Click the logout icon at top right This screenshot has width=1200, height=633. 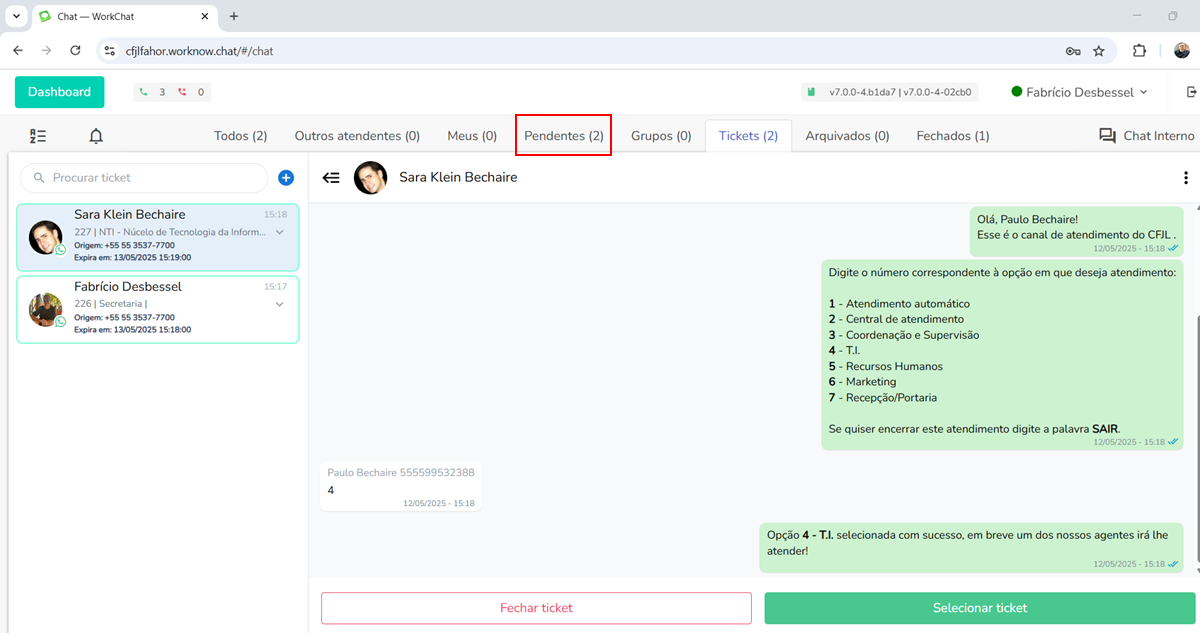(1190, 92)
